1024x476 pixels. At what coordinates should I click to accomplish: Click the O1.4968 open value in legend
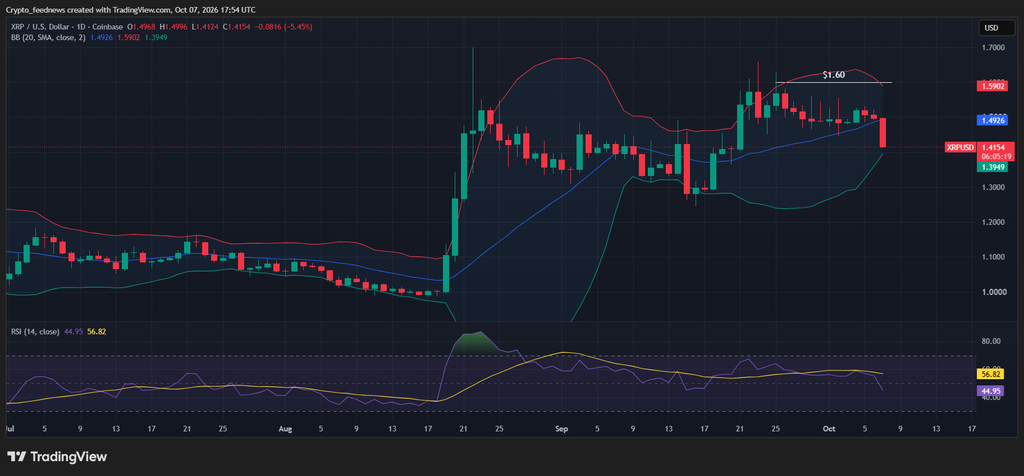tap(139, 27)
